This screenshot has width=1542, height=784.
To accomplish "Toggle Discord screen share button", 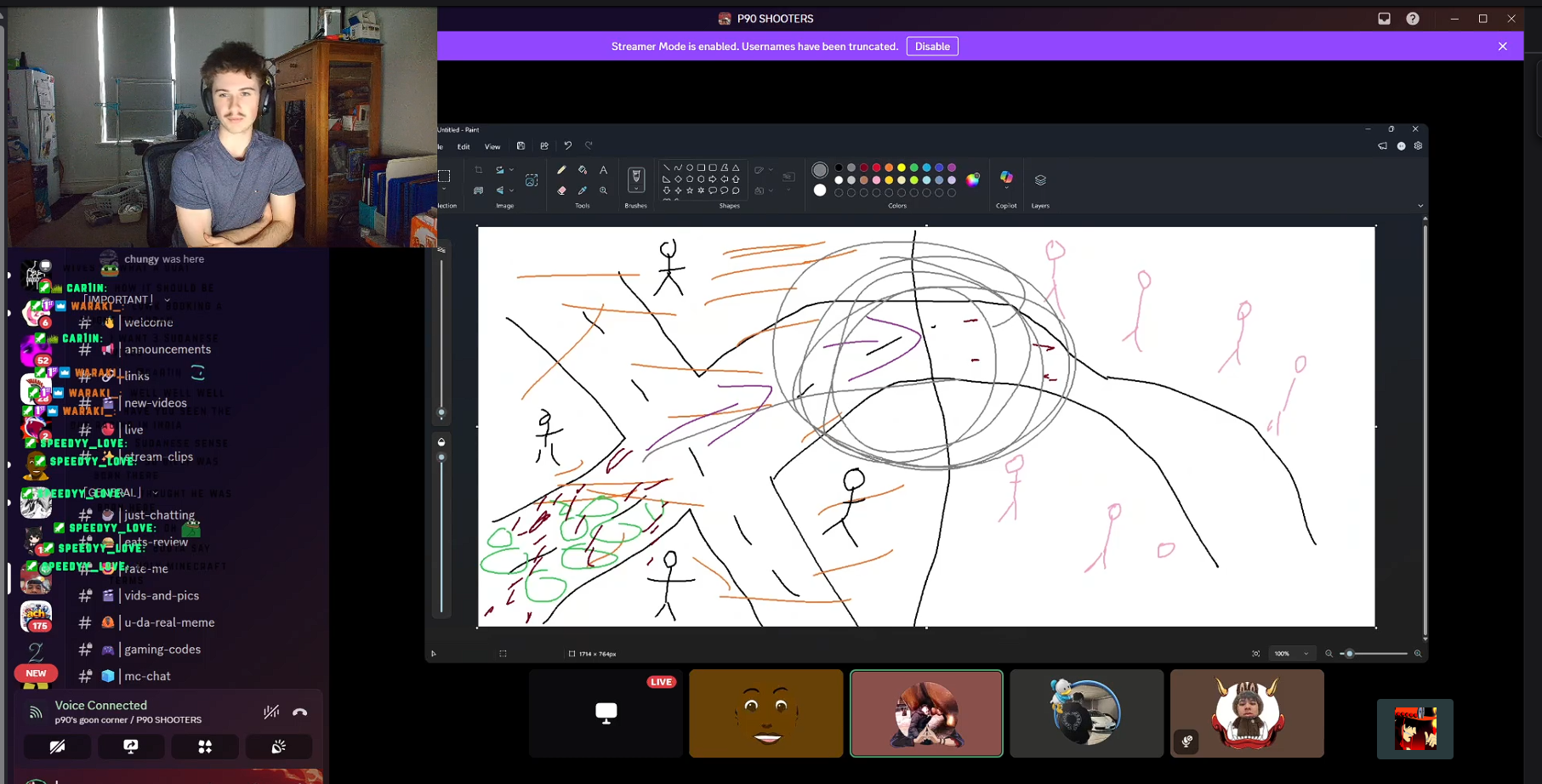I will (x=131, y=747).
